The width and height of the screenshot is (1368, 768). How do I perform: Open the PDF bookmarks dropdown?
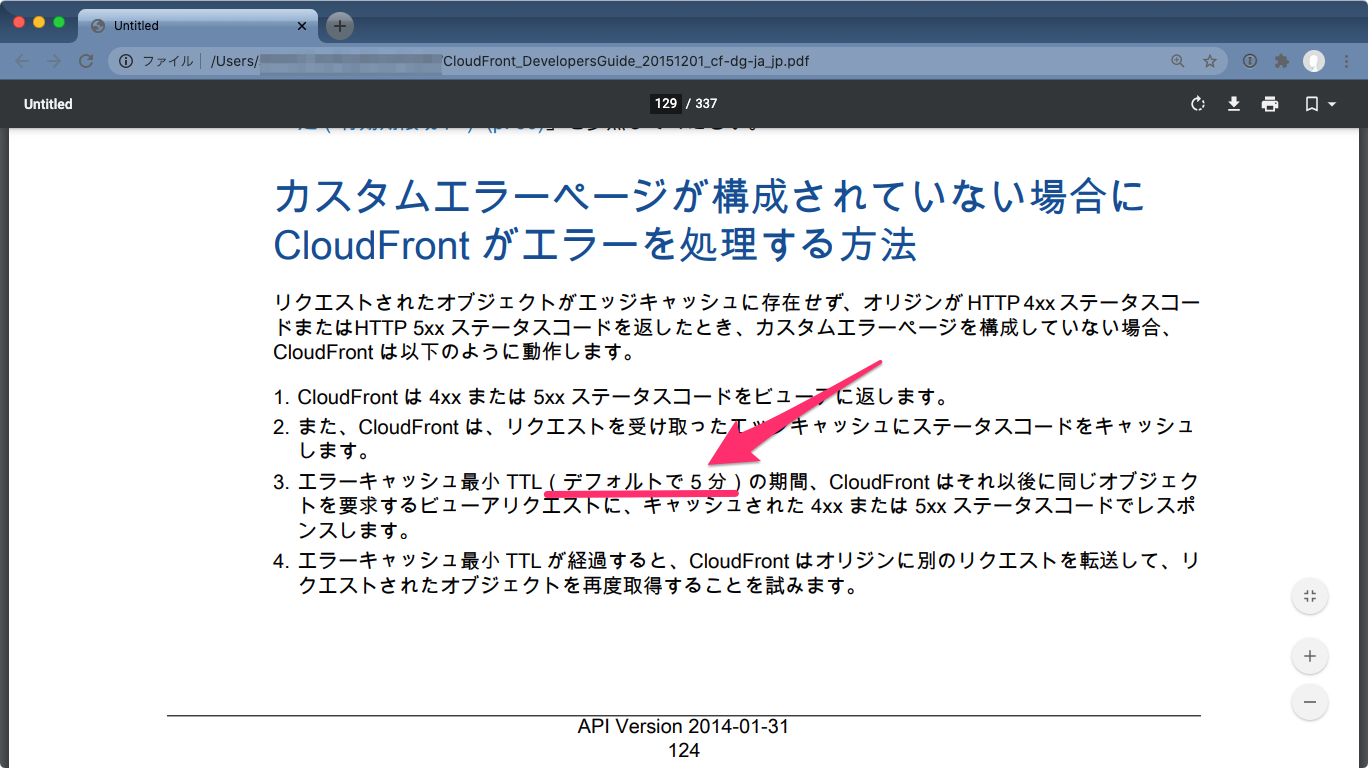1320,104
